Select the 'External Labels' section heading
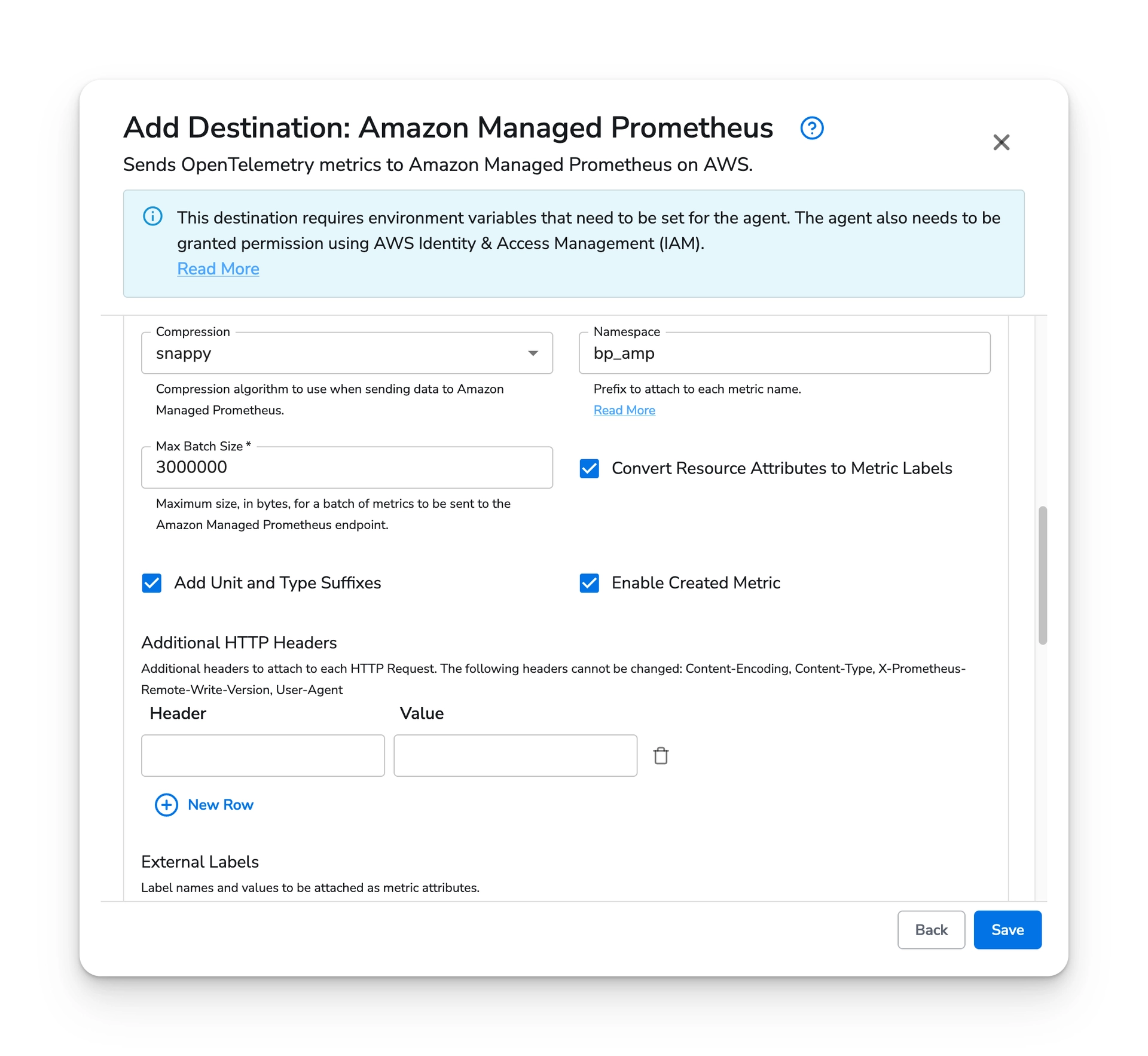Viewport: 1148px width, 1056px height. tap(200, 862)
